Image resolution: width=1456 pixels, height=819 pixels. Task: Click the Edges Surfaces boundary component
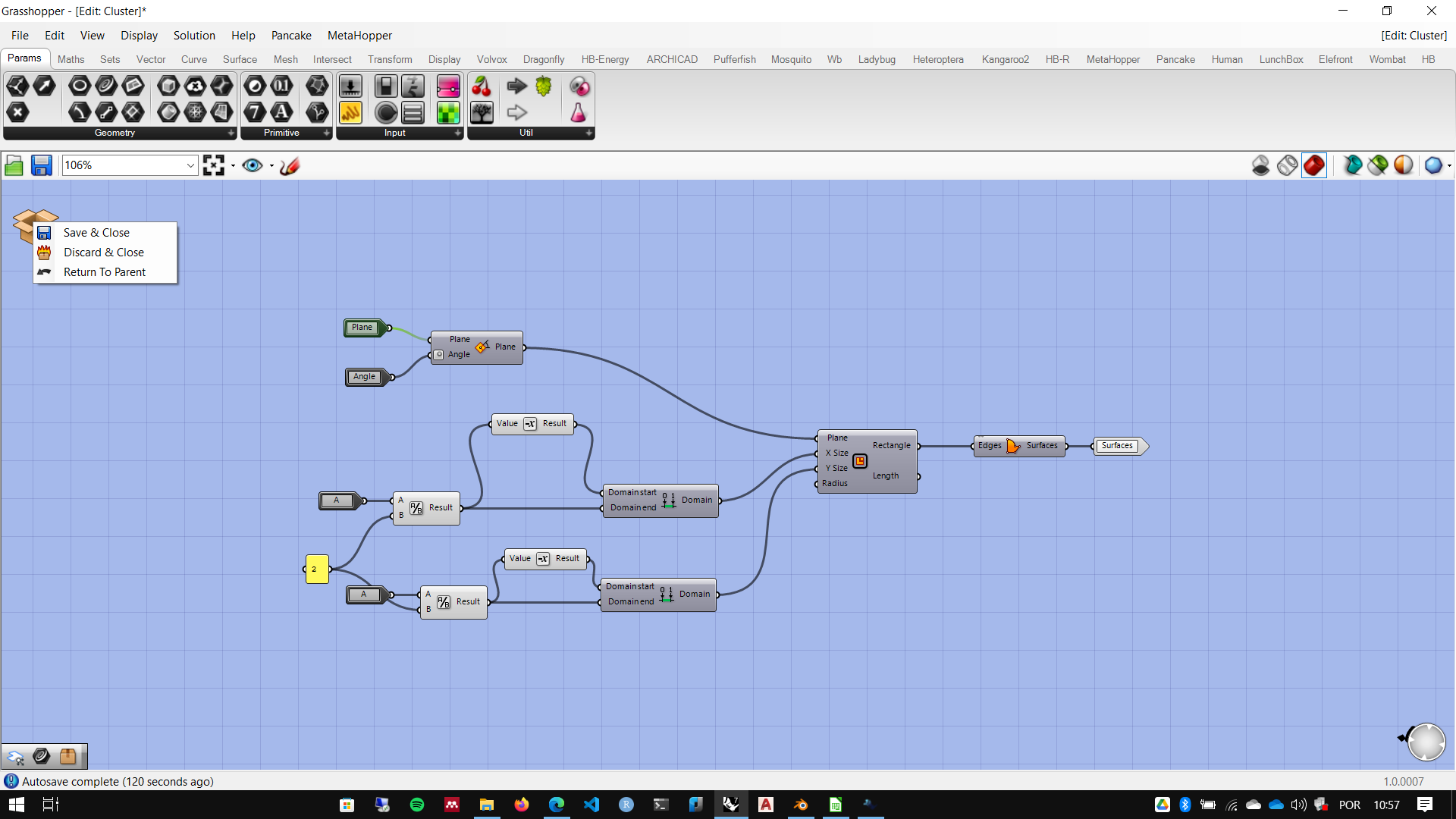[x=1019, y=446]
